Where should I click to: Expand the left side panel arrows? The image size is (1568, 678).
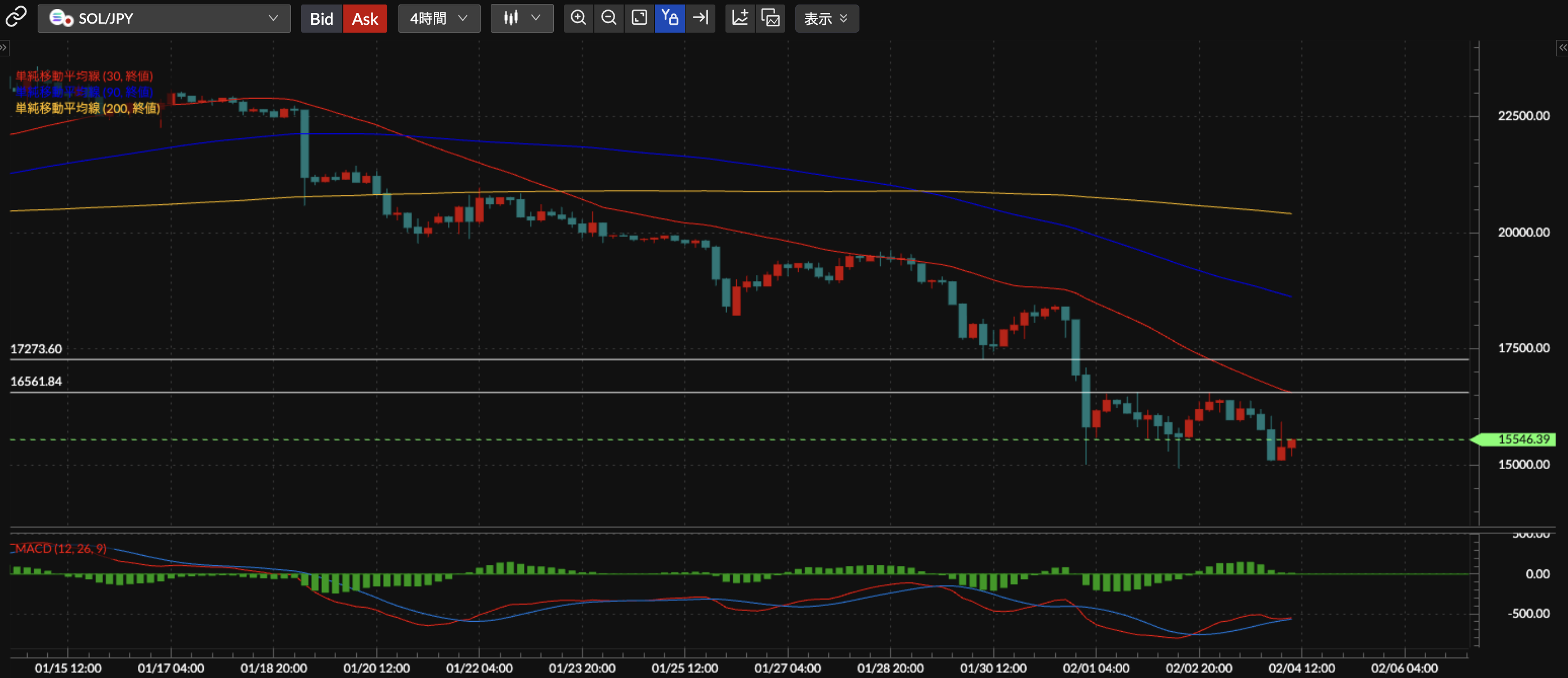[x=3, y=47]
